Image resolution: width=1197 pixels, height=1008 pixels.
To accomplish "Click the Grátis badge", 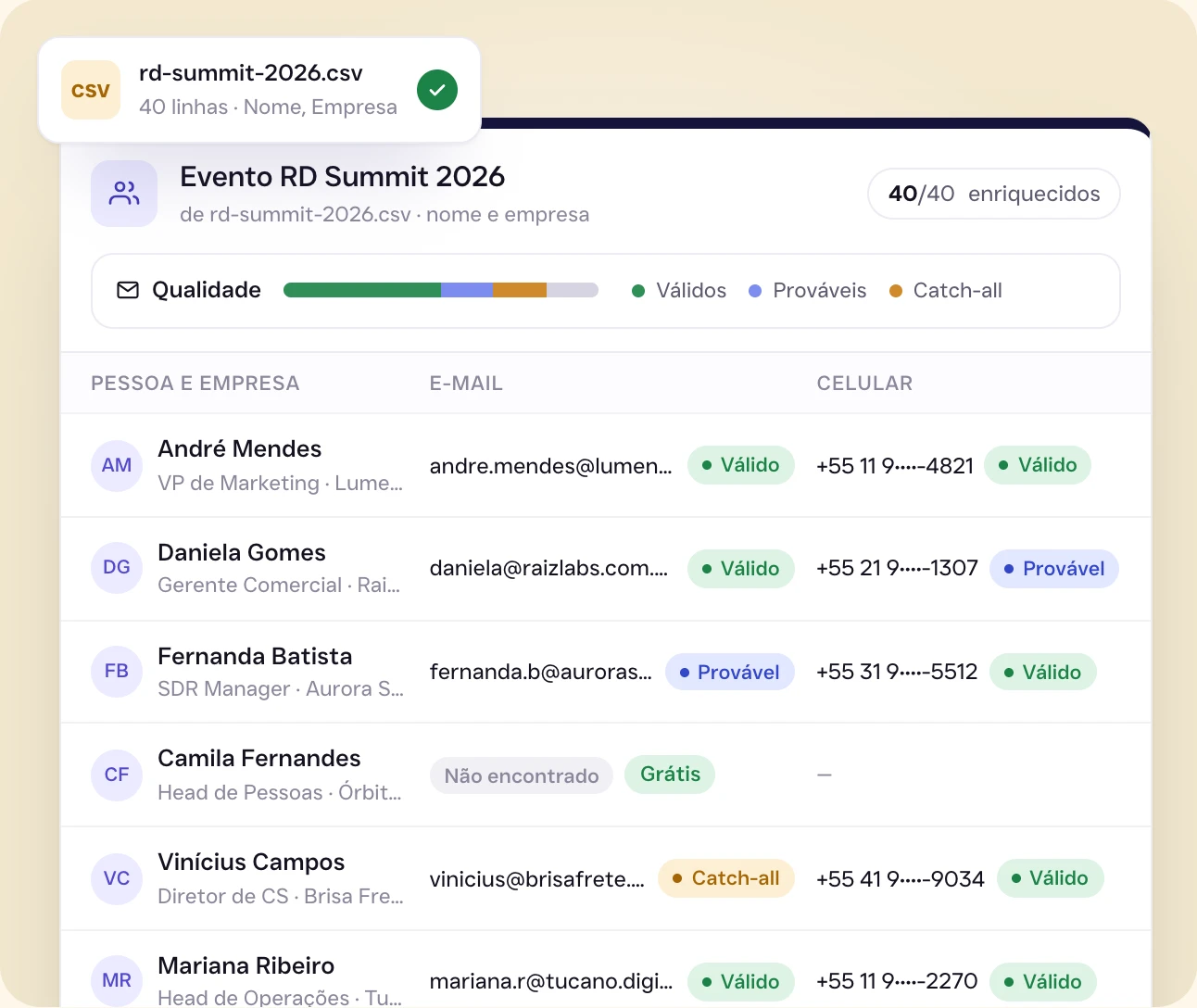I will coord(670,775).
